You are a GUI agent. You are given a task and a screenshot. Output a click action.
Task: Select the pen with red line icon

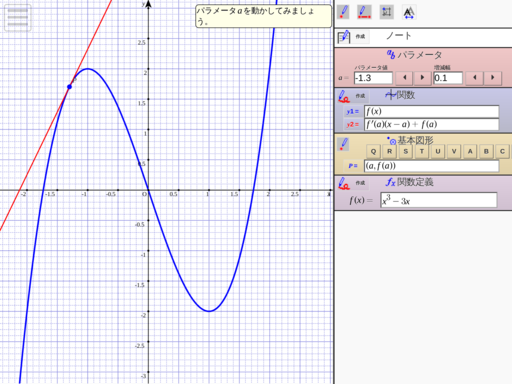(364, 12)
